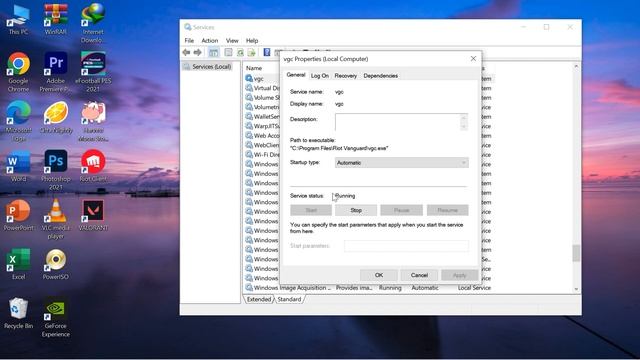
Task: Click Export List icon in Services toolbar
Action: click(x=251, y=52)
